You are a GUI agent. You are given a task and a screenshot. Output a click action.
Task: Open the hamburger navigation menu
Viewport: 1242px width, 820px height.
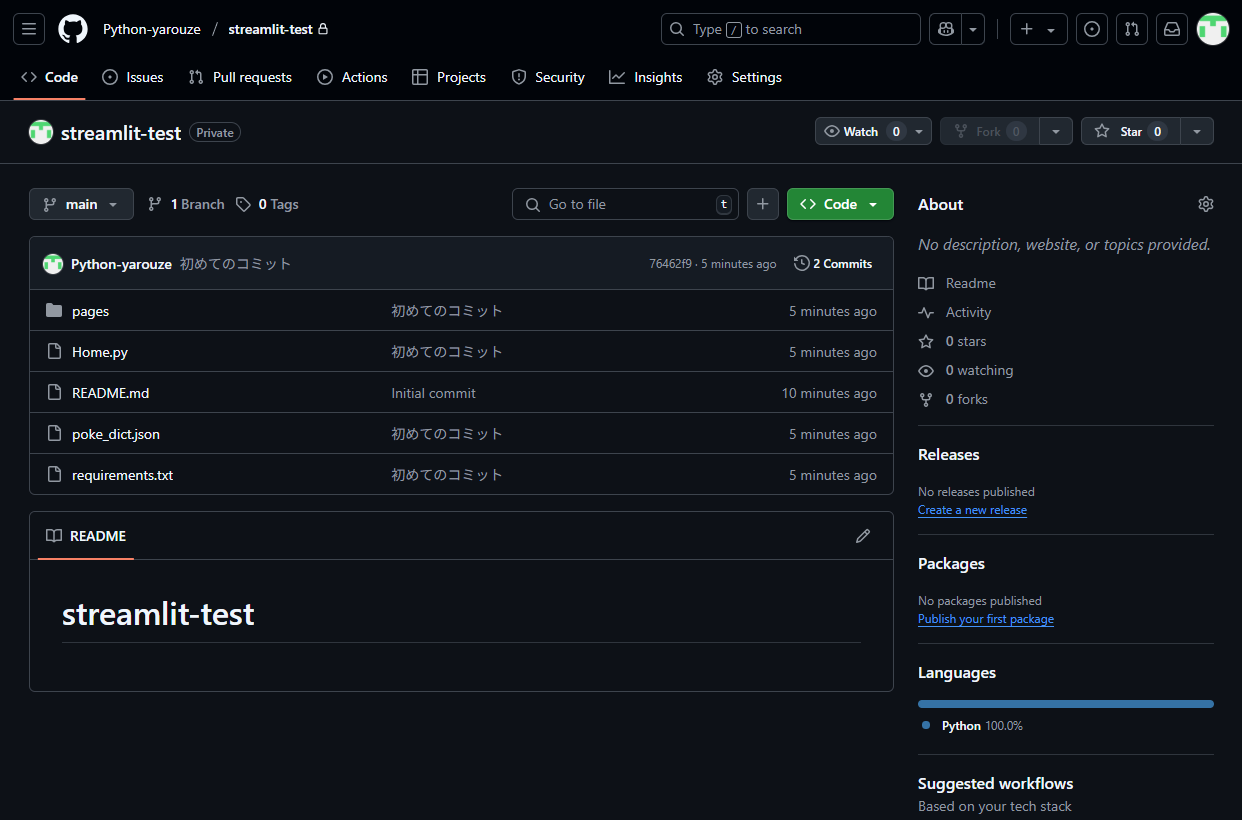tap(29, 29)
